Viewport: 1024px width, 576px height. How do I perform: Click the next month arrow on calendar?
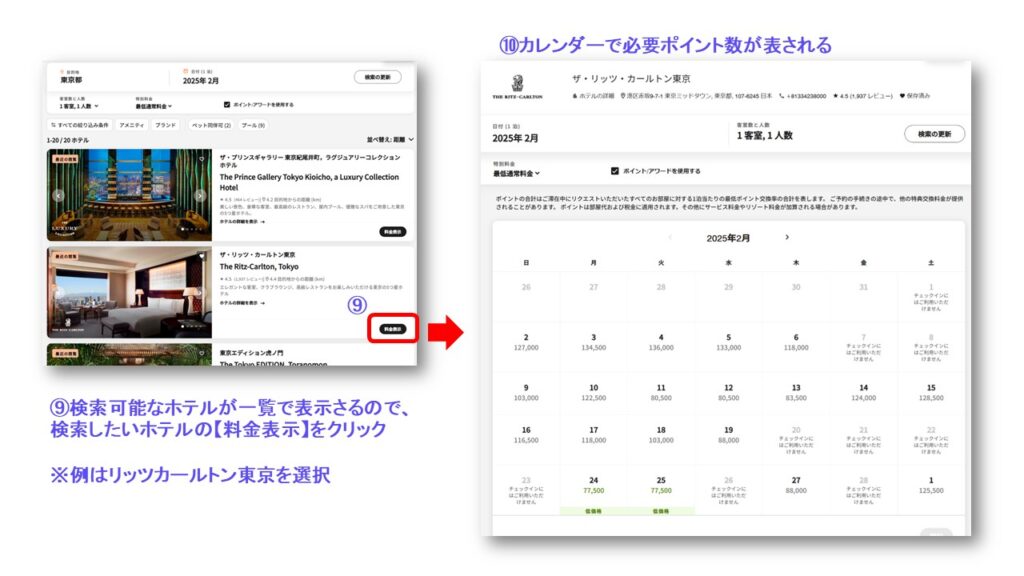click(x=787, y=237)
